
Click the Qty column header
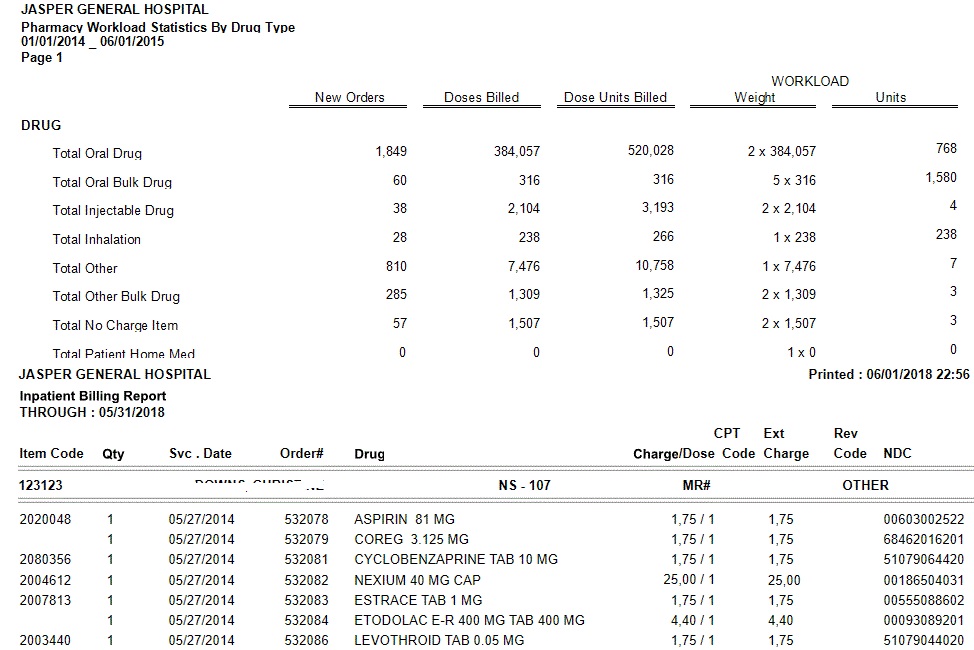[113, 454]
